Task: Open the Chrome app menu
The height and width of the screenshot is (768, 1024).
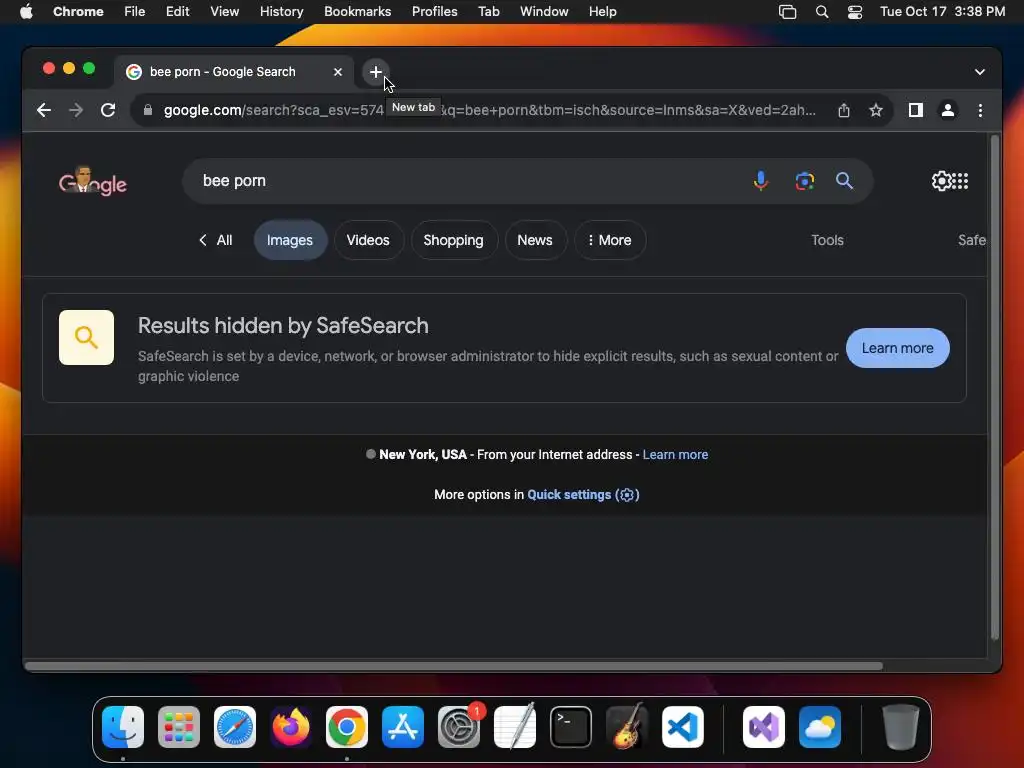Action: pos(78,12)
